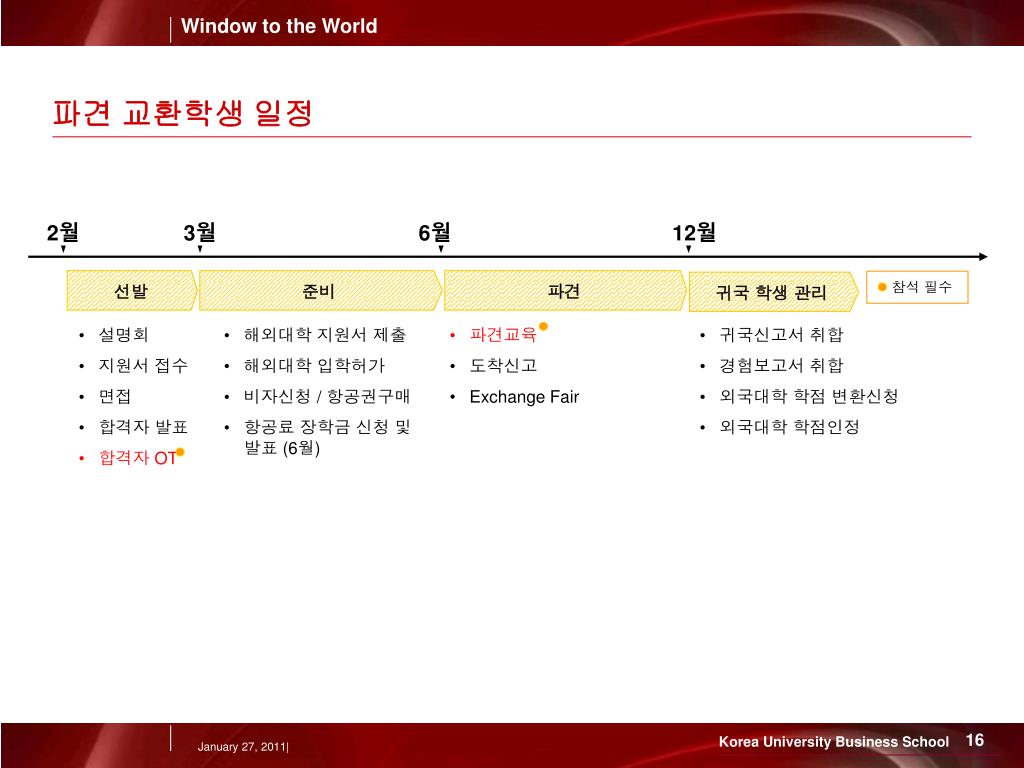Select the 파견 phase arrow box
The image size is (1024, 768).
[565, 291]
